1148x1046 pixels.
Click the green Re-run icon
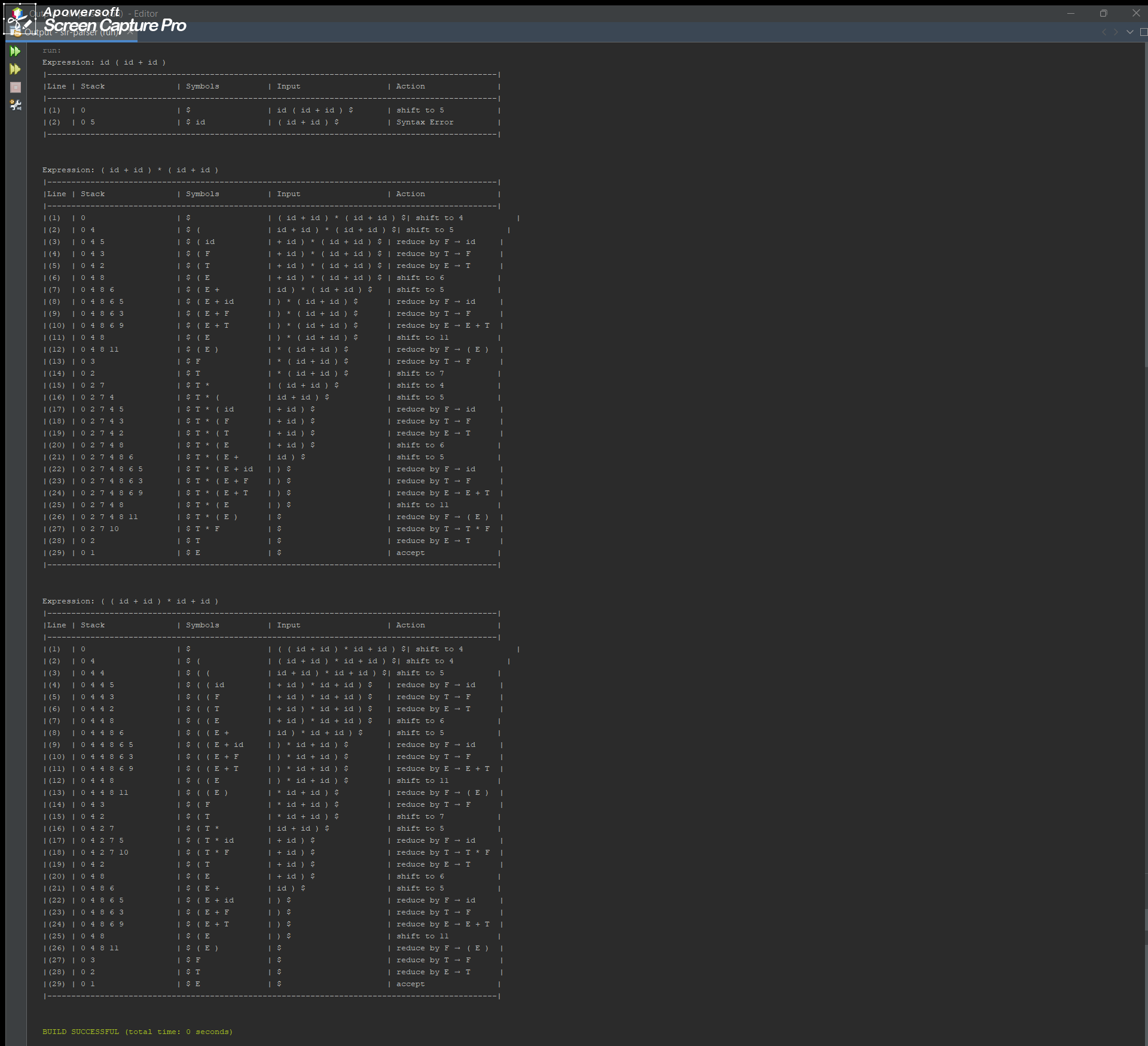pyautogui.click(x=16, y=51)
